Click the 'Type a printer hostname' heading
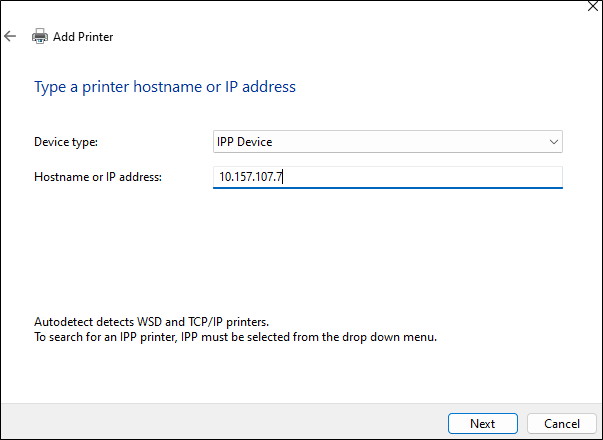 [x=165, y=87]
